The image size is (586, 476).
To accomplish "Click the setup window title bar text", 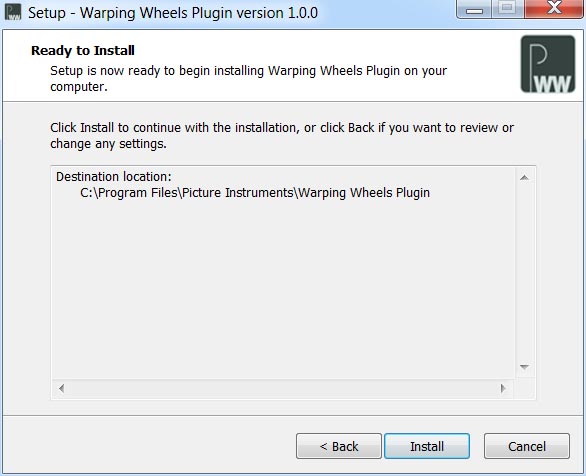I will [173, 13].
